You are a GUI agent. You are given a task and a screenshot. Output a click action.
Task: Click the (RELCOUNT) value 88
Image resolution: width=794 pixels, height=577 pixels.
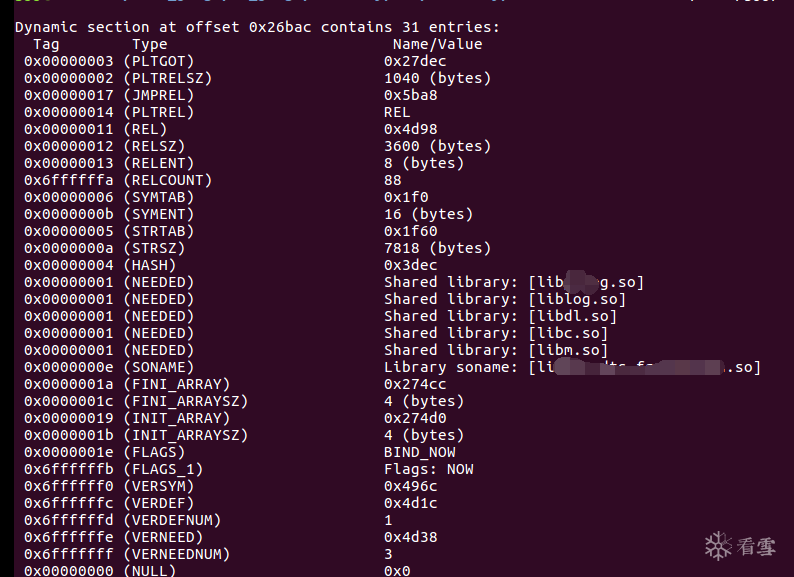393,180
